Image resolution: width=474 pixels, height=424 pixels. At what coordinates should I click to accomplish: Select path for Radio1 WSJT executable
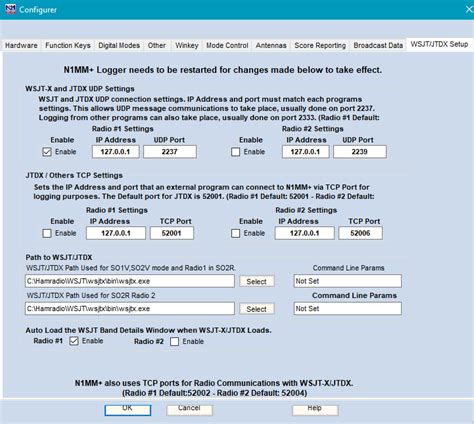[257, 281]
